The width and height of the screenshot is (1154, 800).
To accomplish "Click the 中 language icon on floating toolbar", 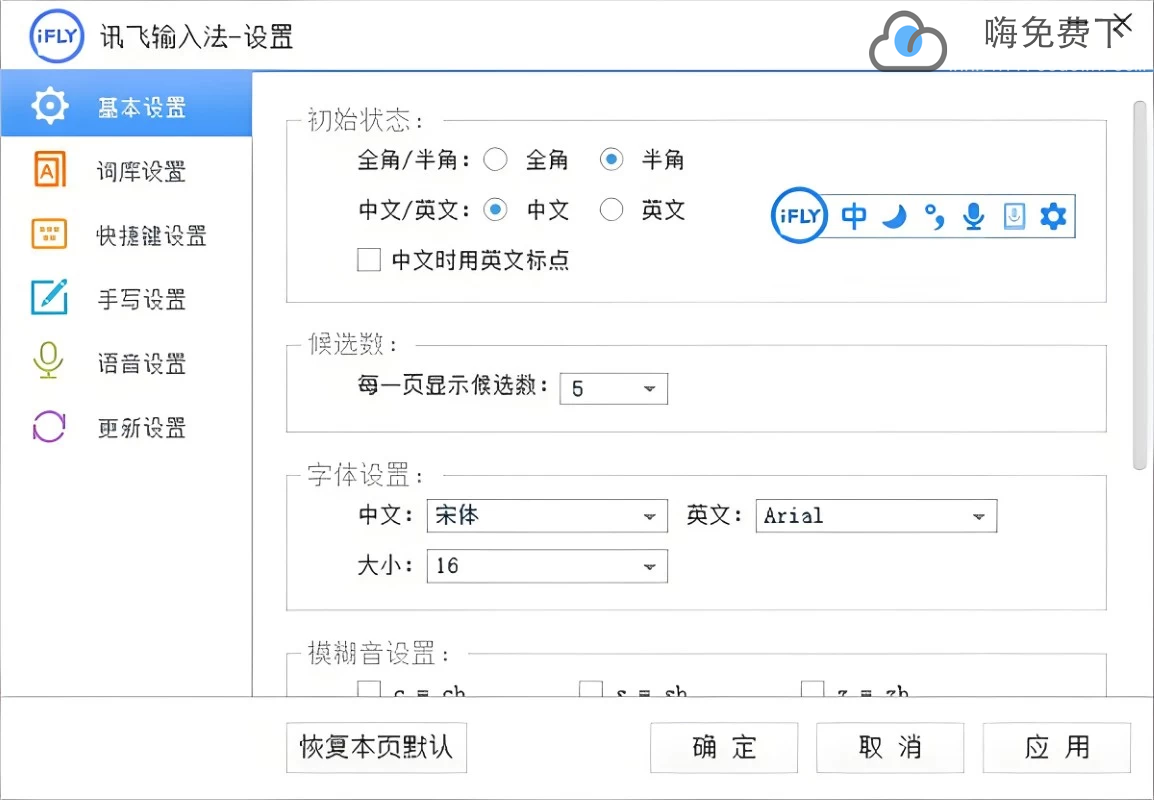I will [854, 216].
